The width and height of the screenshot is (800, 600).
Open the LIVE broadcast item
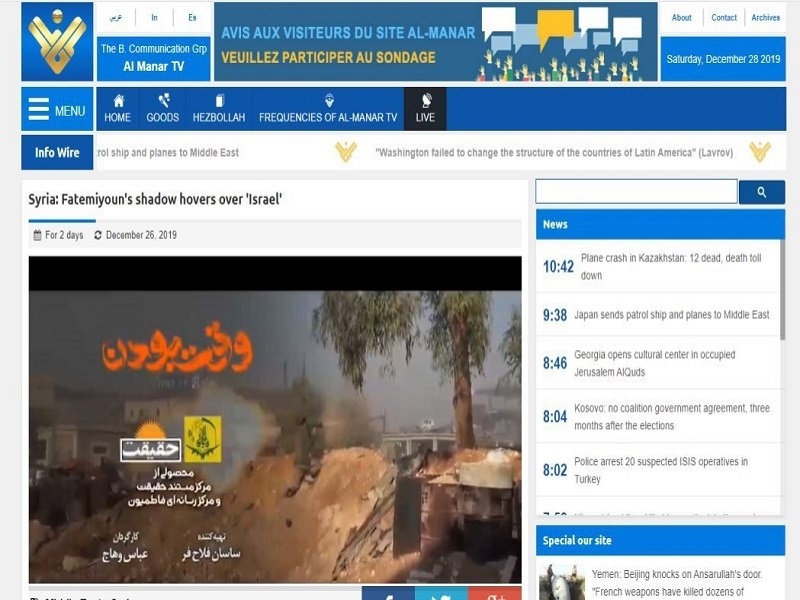pyautogui.click(x=425, y=109)
